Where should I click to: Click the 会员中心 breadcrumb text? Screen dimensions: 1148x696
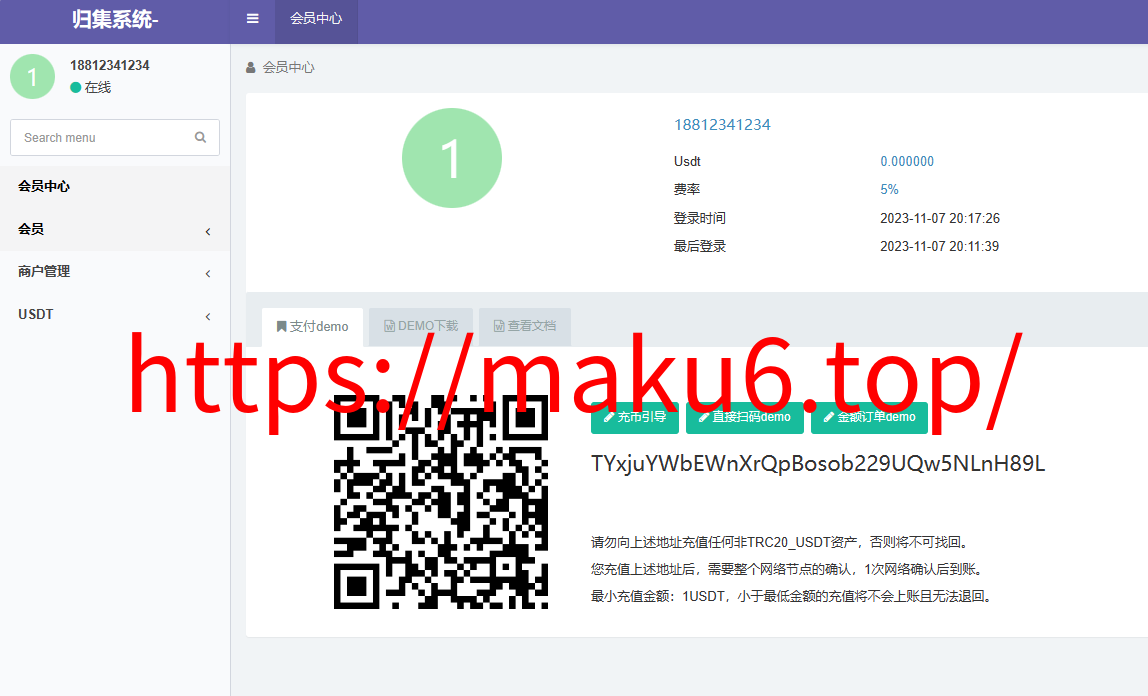(288, 67)
